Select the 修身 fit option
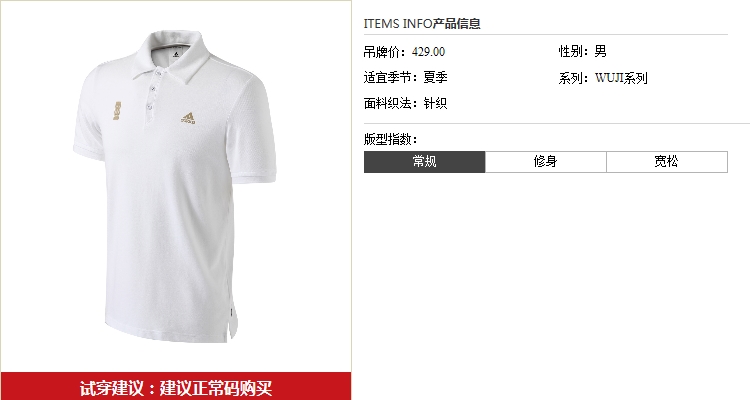Image resolution: width=750 pixels, height=400 pixels. tap(546, 162)
